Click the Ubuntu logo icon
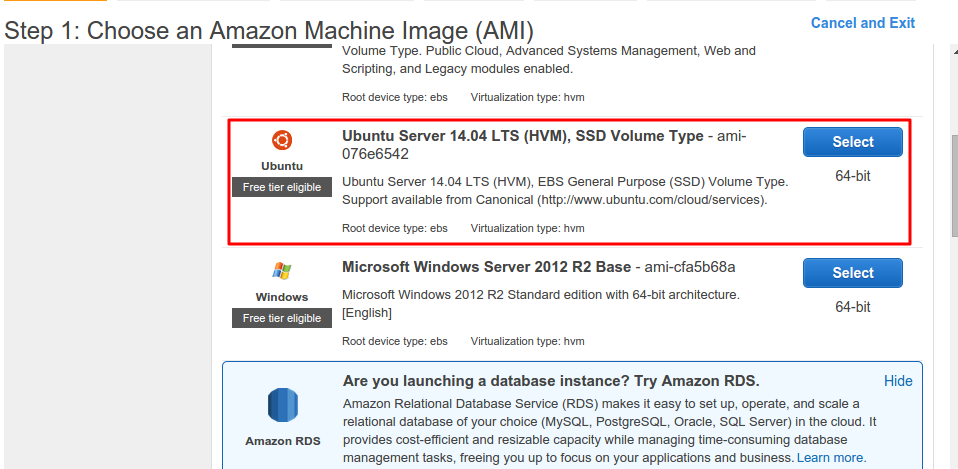Image resolution: width=958 pixels, height=469 pixels. click(x=282, y=140)
